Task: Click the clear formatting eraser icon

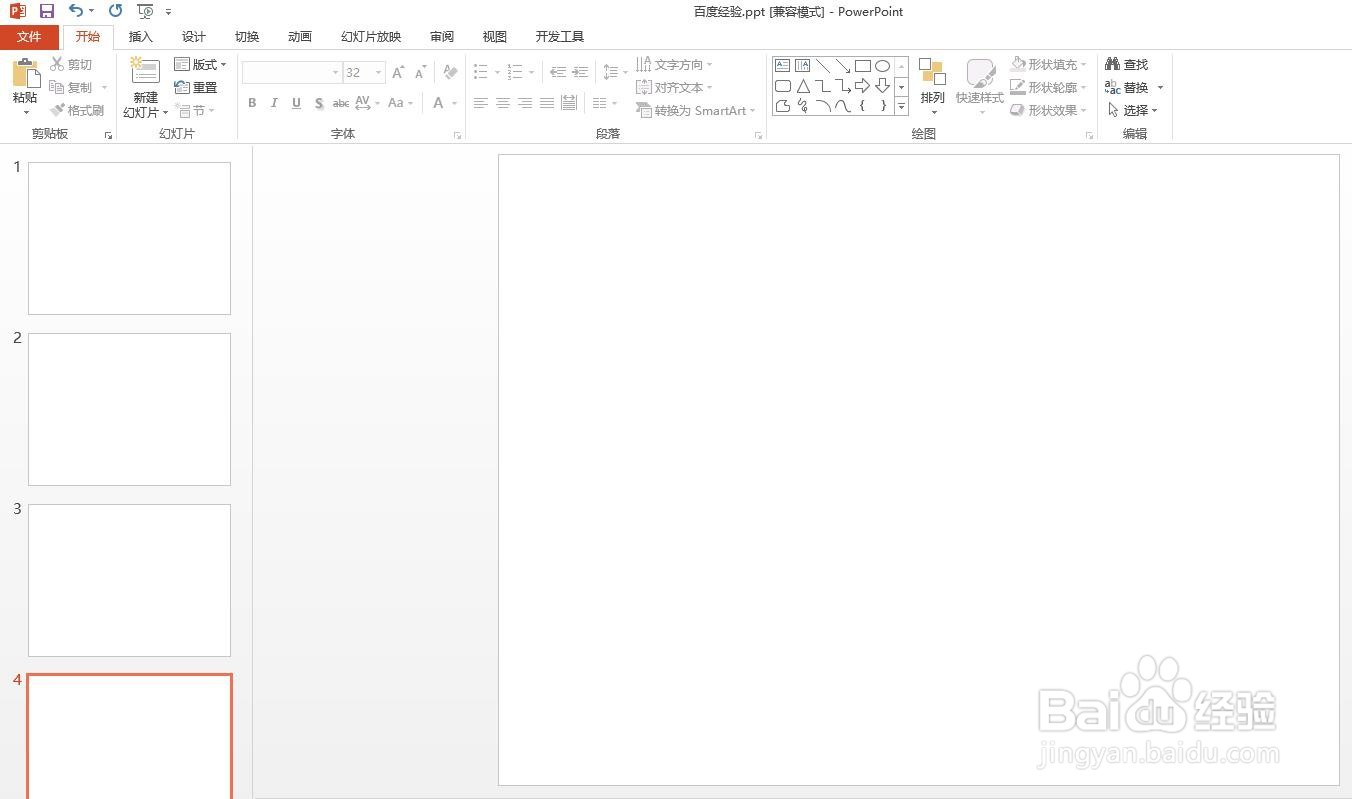Action: click(450, 72)
